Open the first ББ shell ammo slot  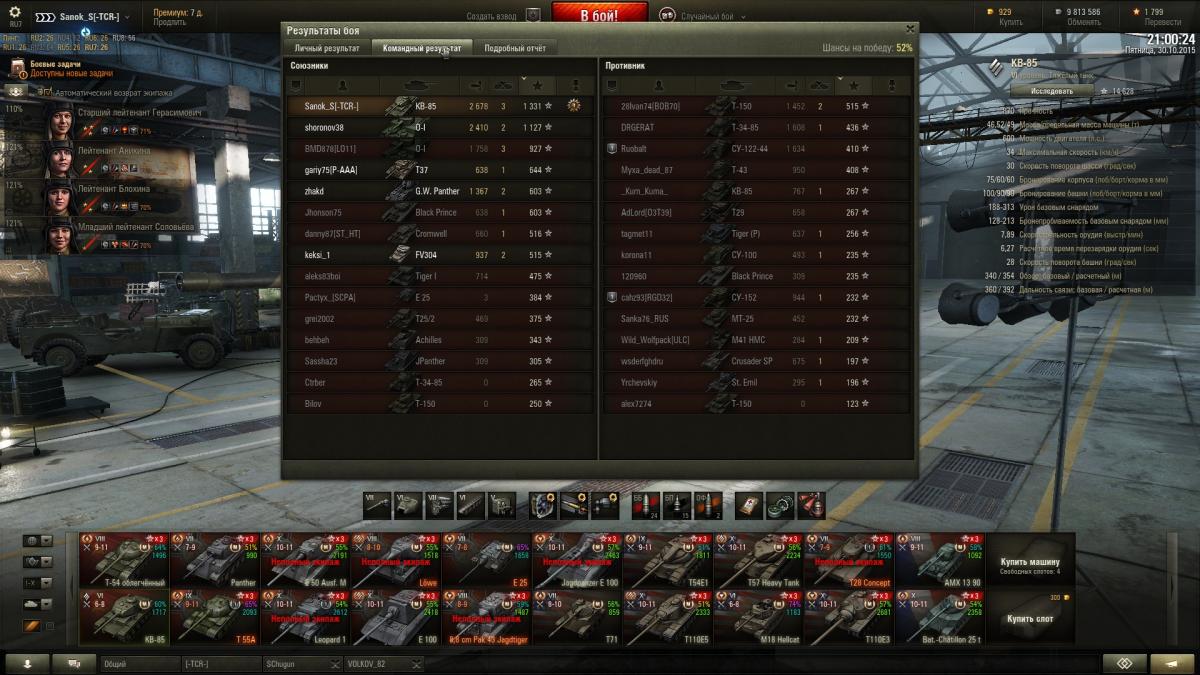point(647,505)
